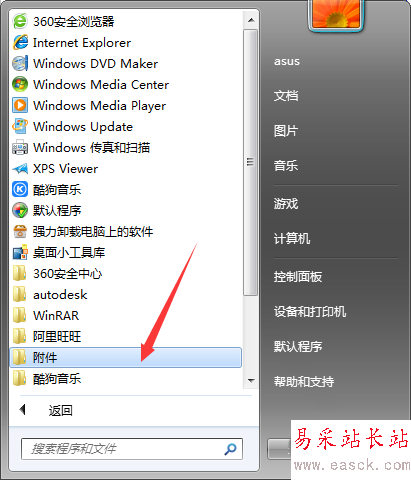The width and height of the screenshot is (411, 480).
Task: Open the 桌面小工具库 gadget icon
Action: click(20, 253)
